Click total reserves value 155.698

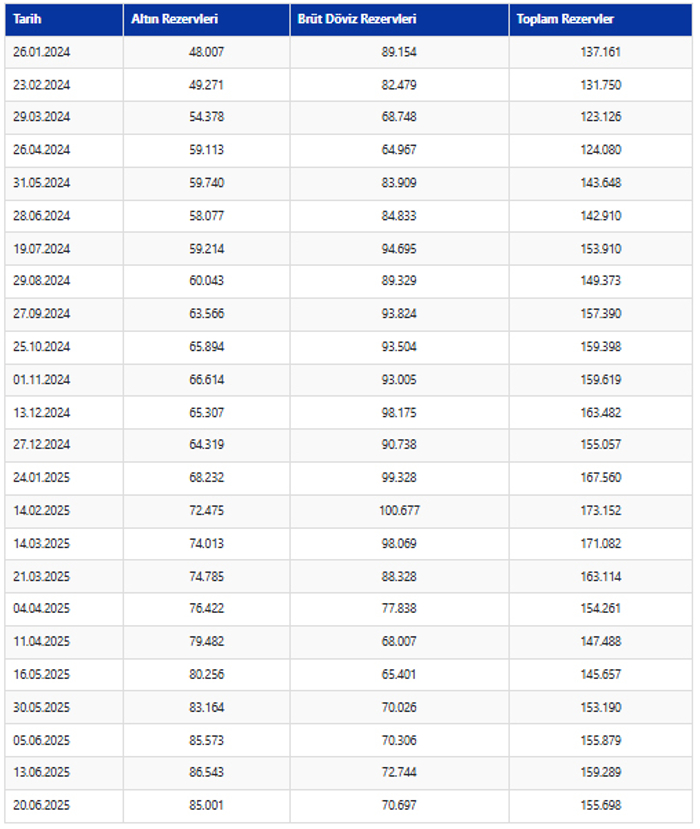pyautogui.click(x=601, y=806)
